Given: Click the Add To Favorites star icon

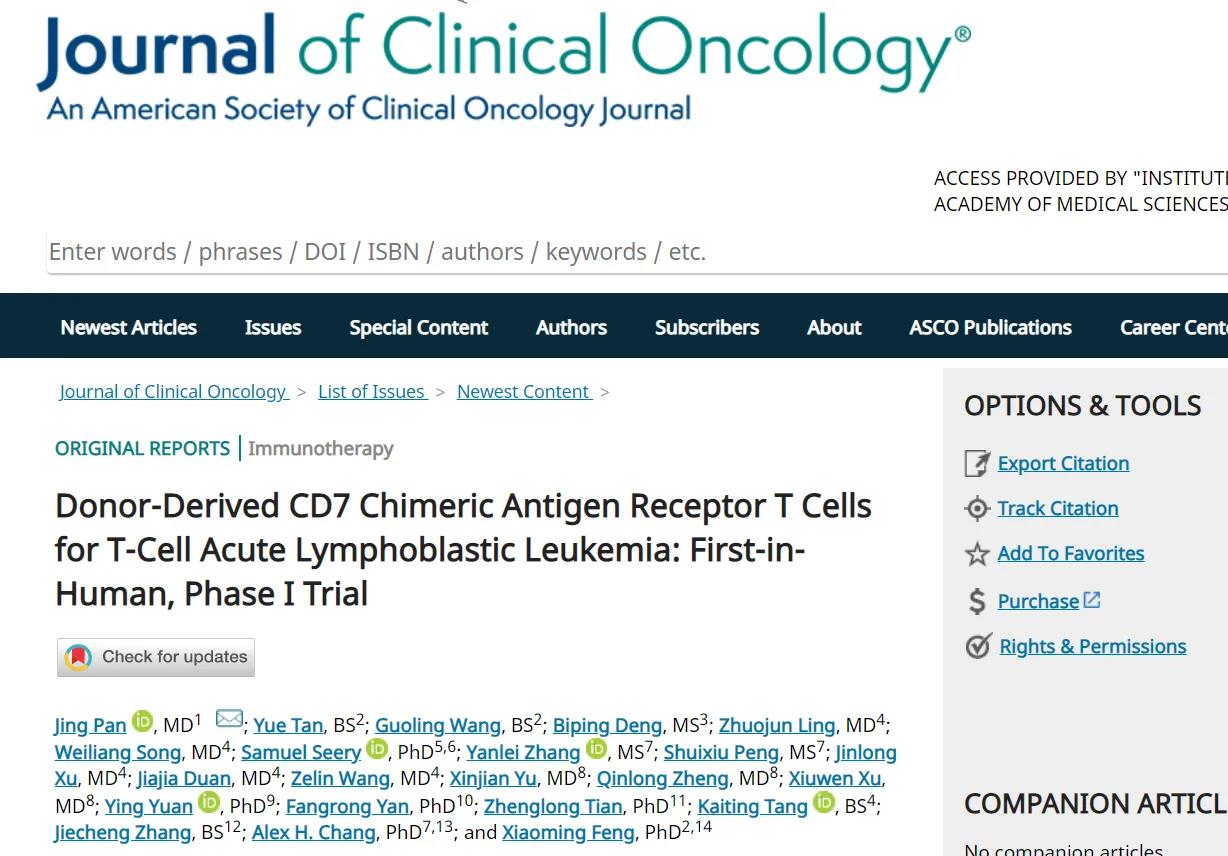Looking at the screenshot, I should (x=977, y=554).
